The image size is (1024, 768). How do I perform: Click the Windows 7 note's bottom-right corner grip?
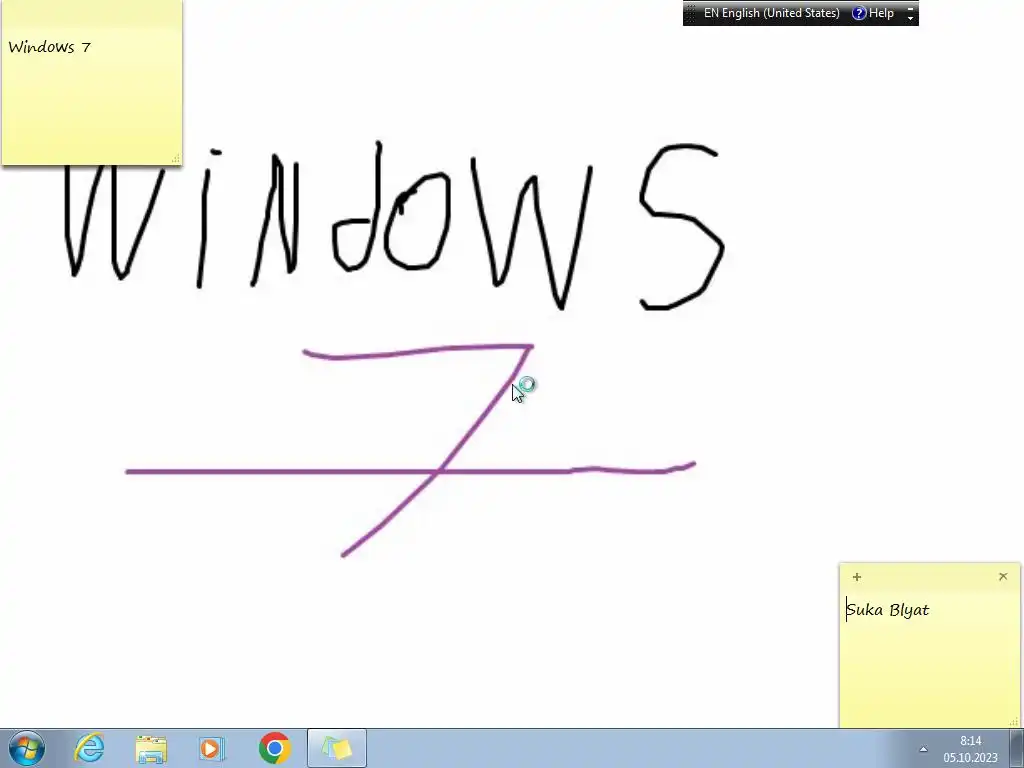[x=176, y=158]
